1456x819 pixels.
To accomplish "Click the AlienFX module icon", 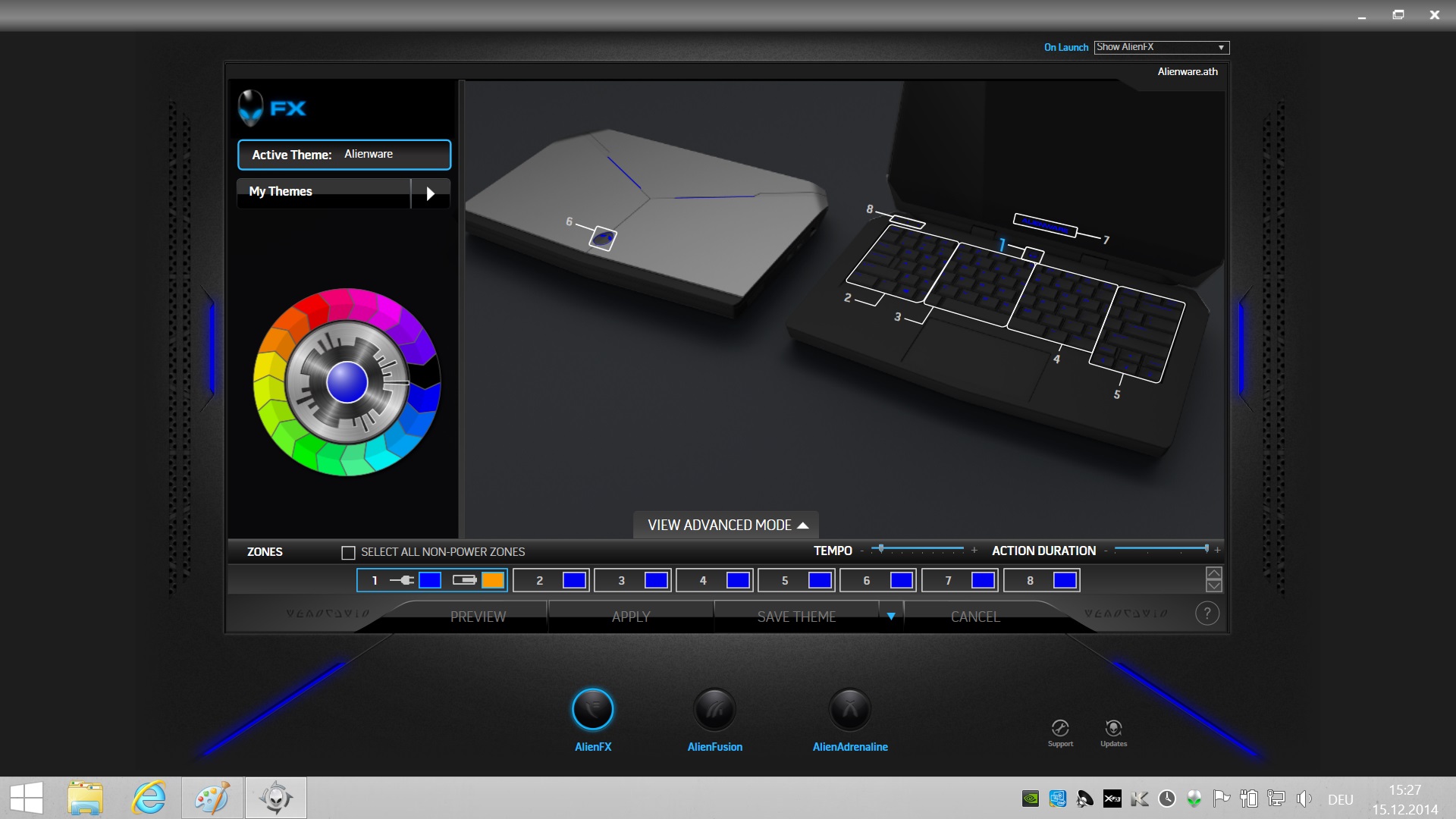I will [x=592, y=710].
